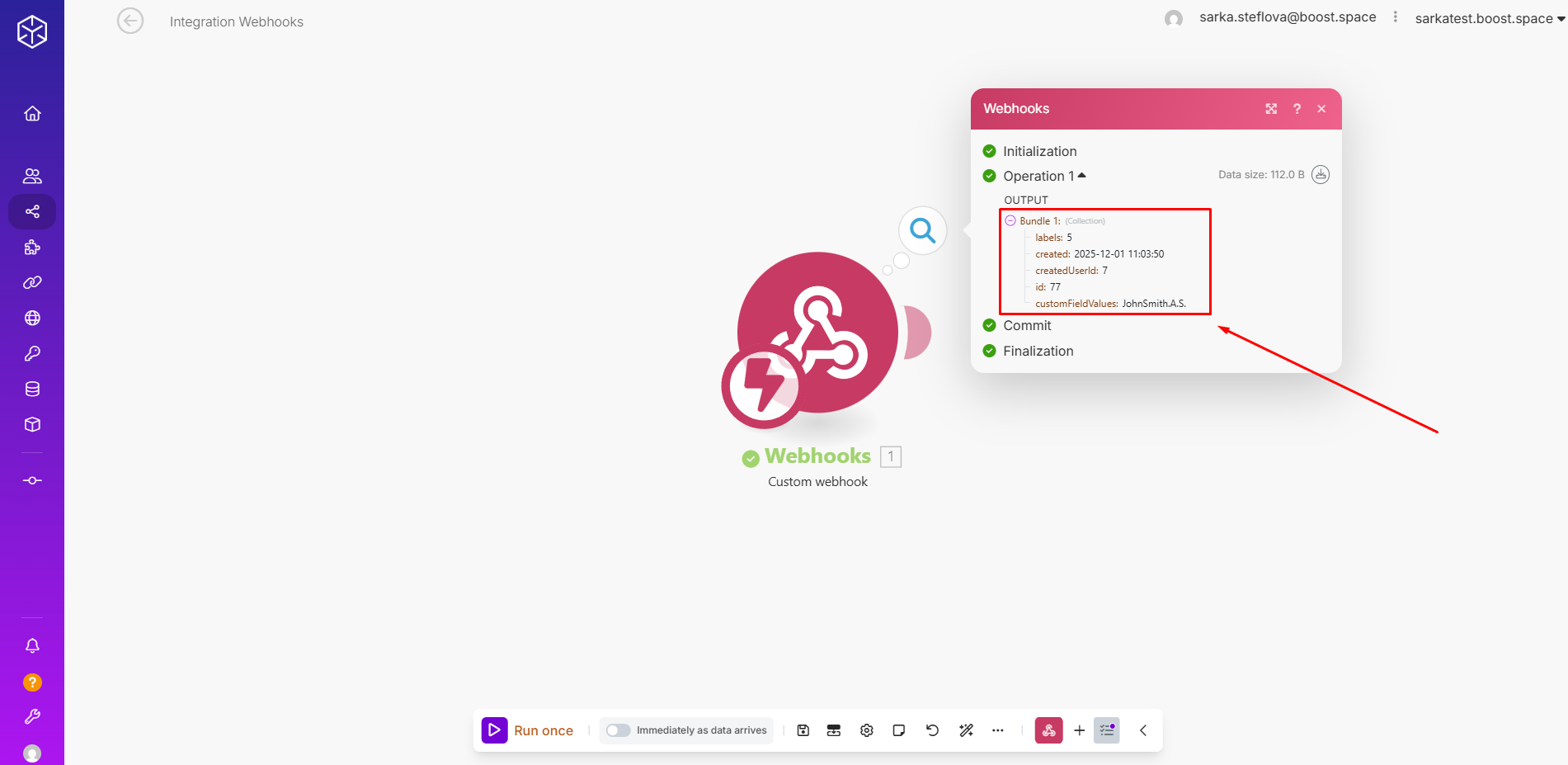Click the auto-align magic wand icon
The image size is (1568, 765).
pos(966,730)
